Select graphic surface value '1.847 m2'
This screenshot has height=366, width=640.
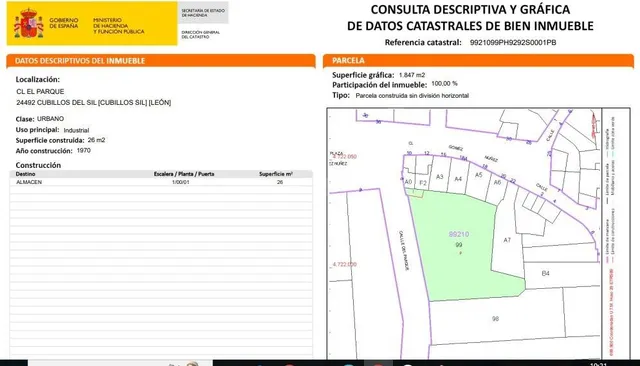click(412, 75)
